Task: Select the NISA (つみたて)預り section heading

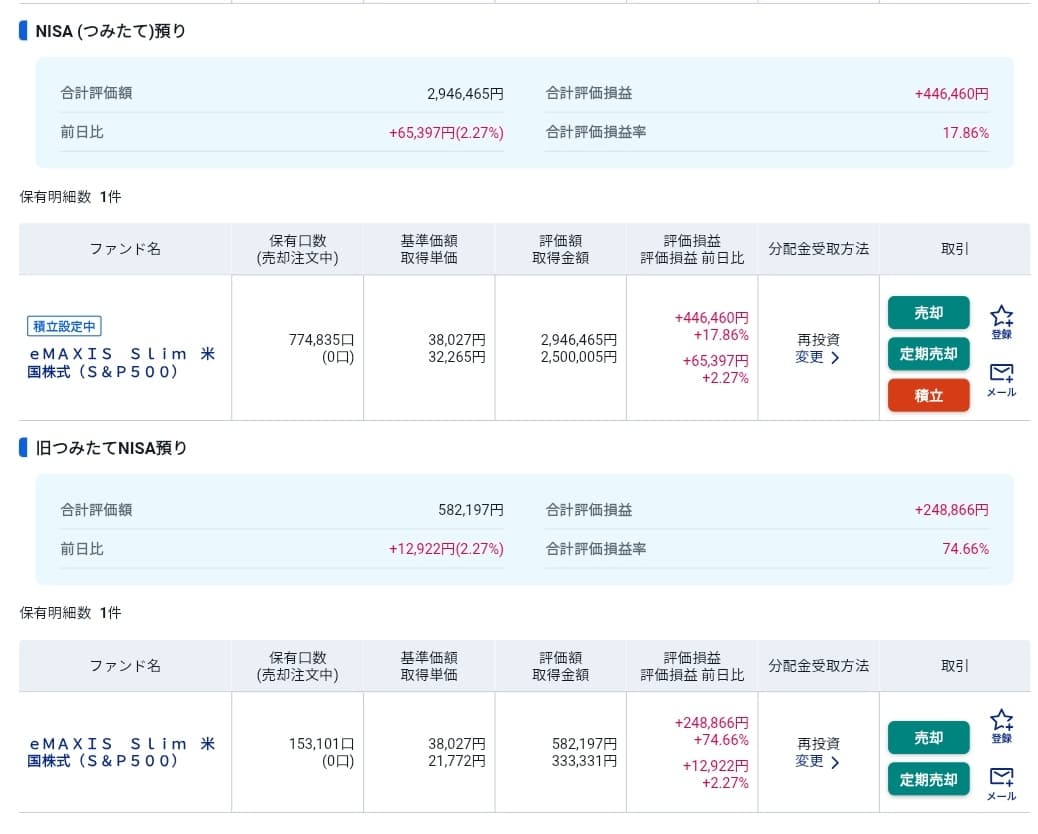Action: pos(110,31)
